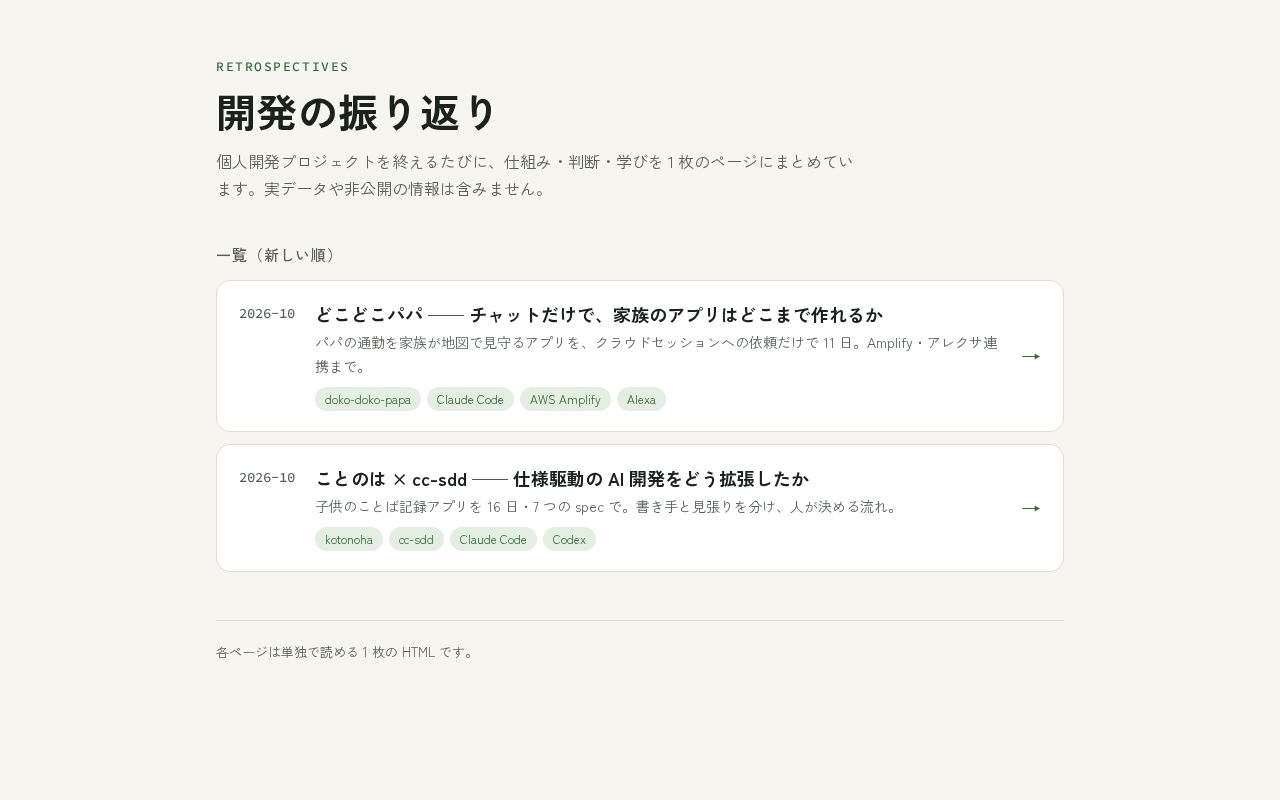Select the kotonoha tag
Image resolution: width=1280 pixels, height=800 pixels.
point(349,539)
